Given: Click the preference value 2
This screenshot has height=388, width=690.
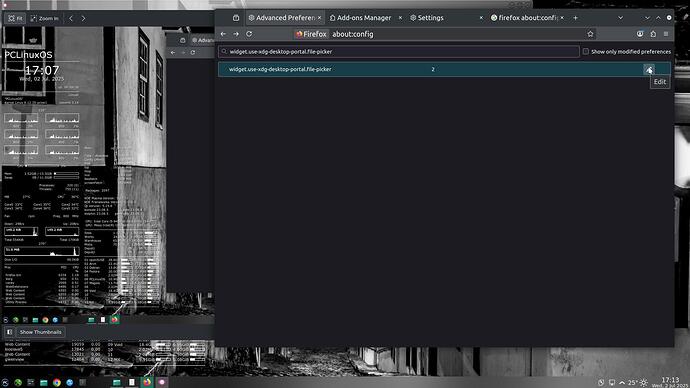Looking at the screenshot, I should coord(433,69).
